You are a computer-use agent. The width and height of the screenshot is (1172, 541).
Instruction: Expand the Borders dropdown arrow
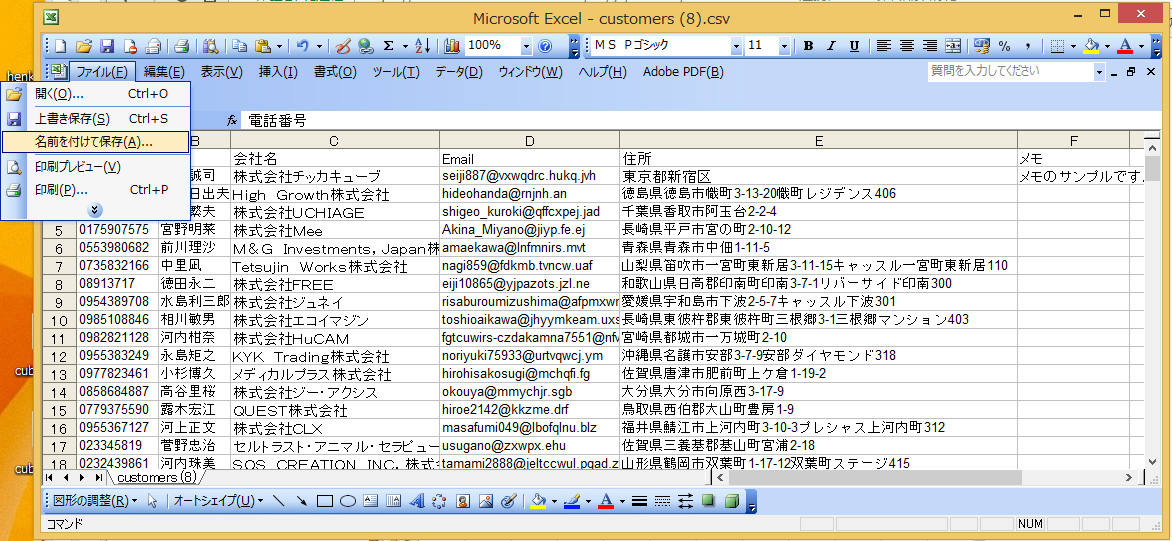click(x=1073, y=46)
